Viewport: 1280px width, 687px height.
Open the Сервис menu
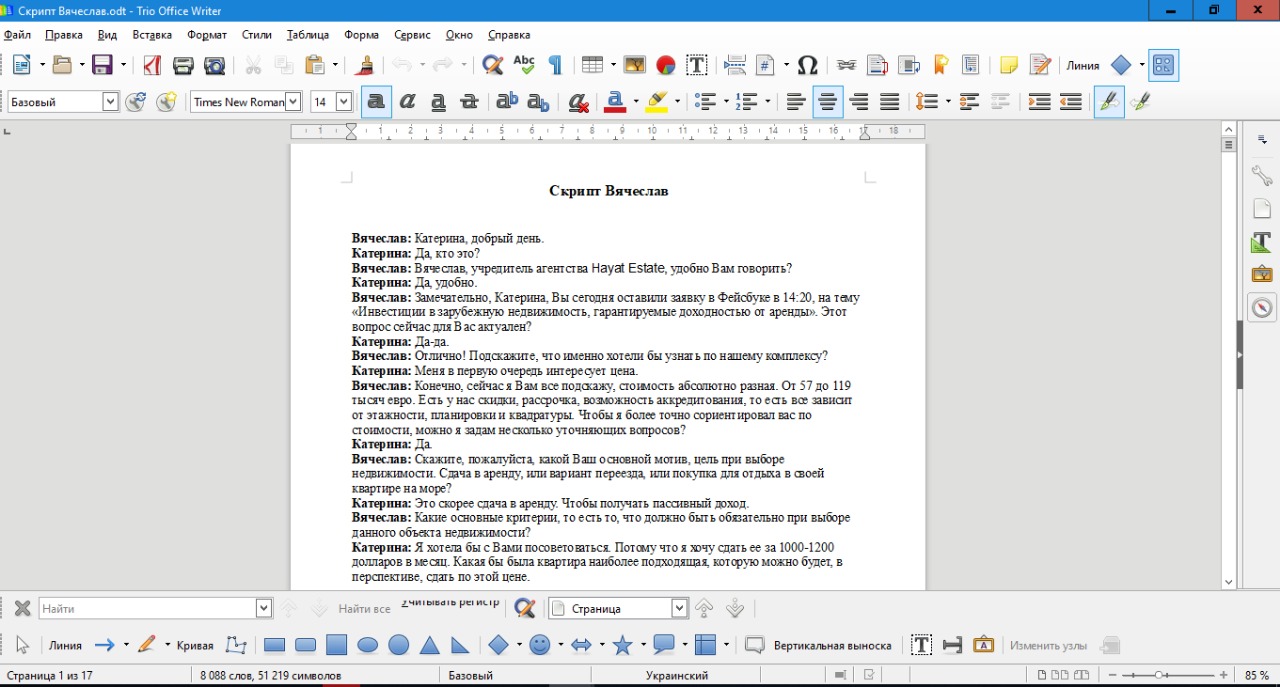tap(412, 35)
